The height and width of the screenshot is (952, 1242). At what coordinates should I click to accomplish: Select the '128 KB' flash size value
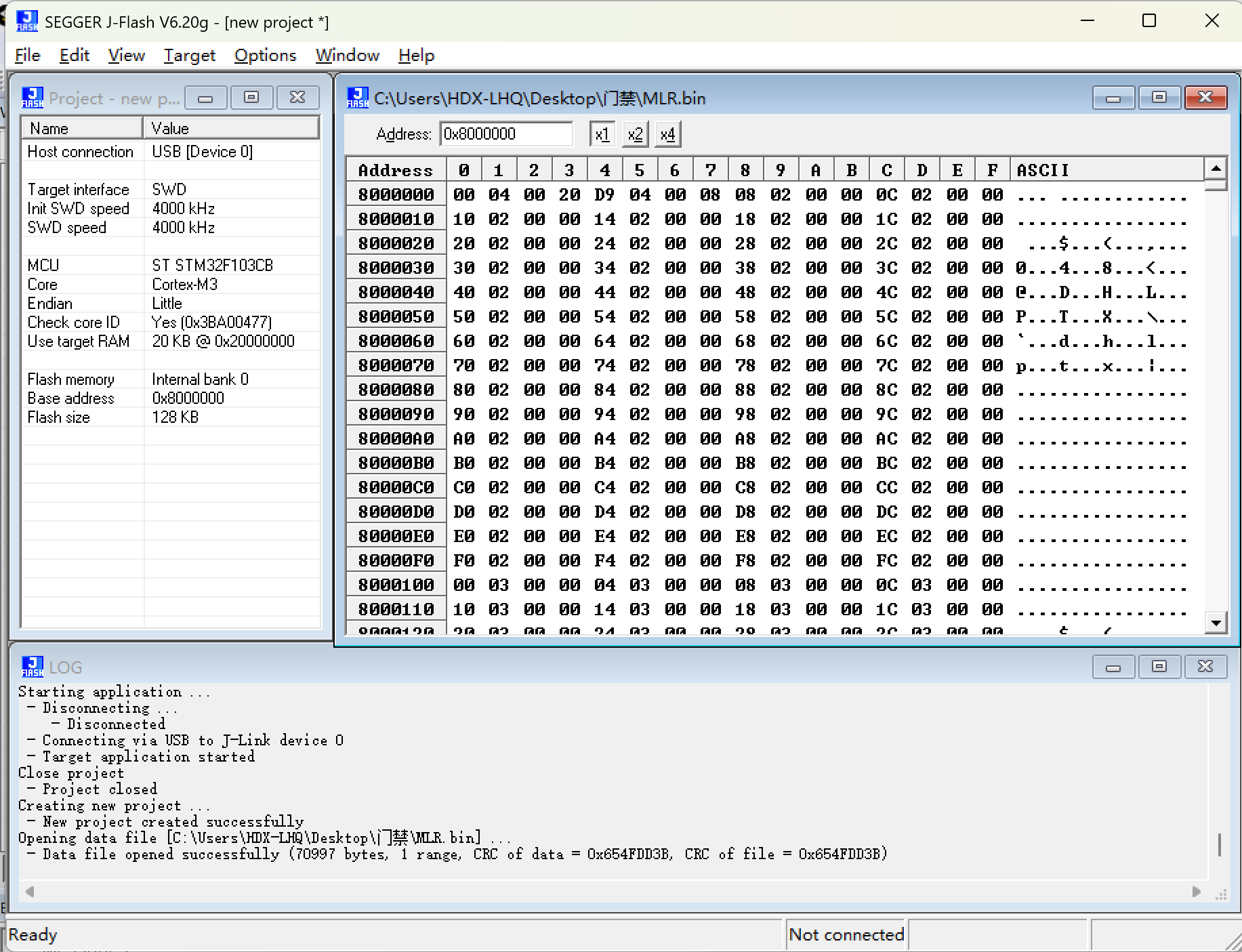coord(175,417)
